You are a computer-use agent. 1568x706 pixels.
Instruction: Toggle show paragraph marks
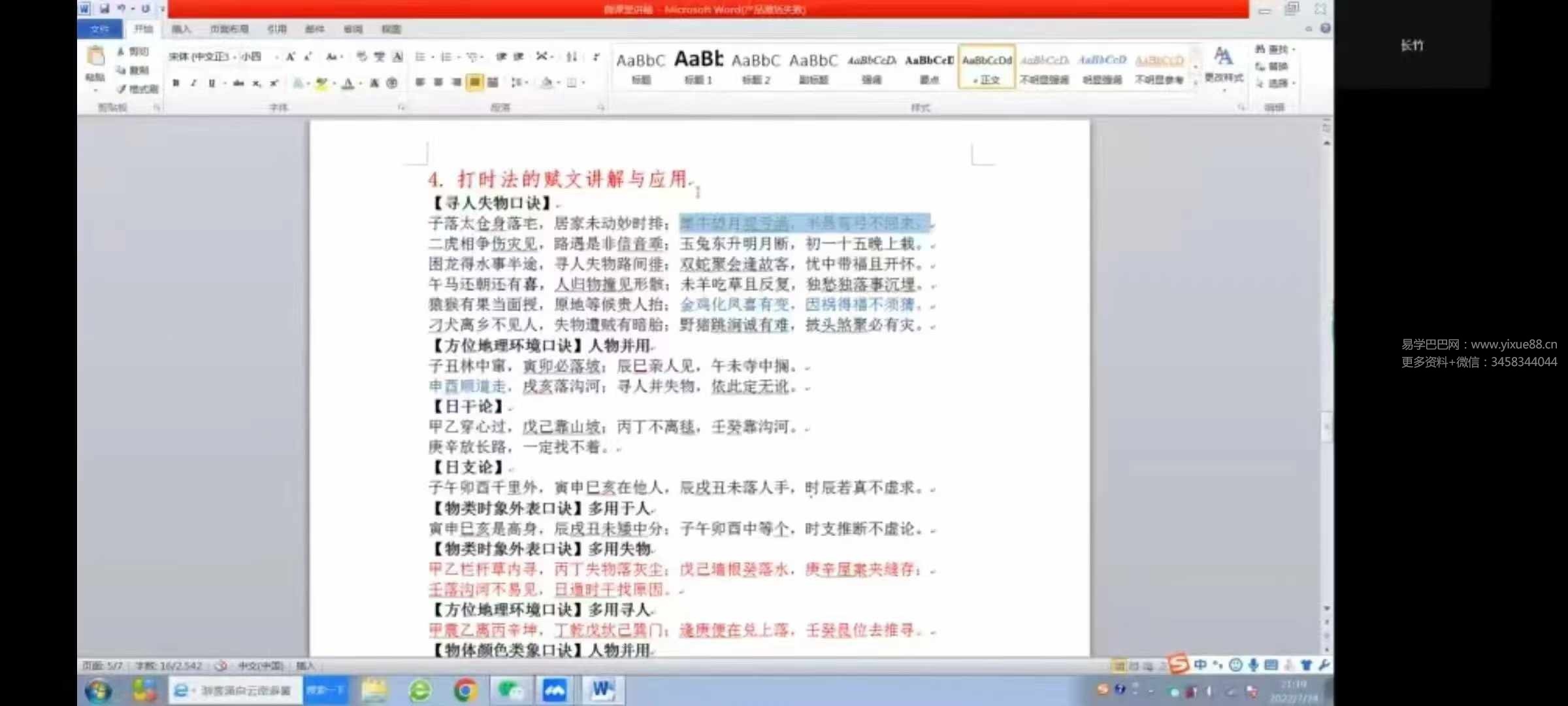[x=595, y=57]
